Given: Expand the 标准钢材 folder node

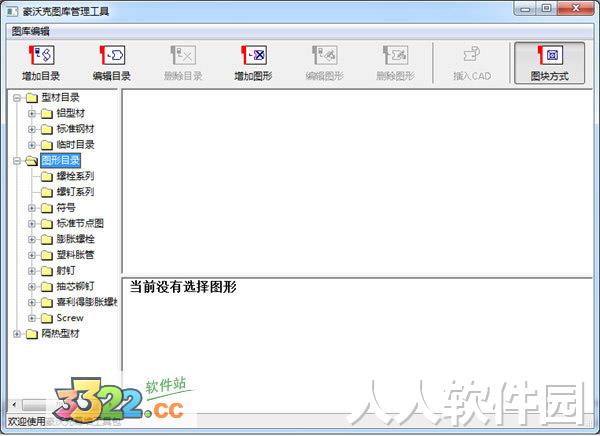Looking at the screenshot, I should coord(32,129).
